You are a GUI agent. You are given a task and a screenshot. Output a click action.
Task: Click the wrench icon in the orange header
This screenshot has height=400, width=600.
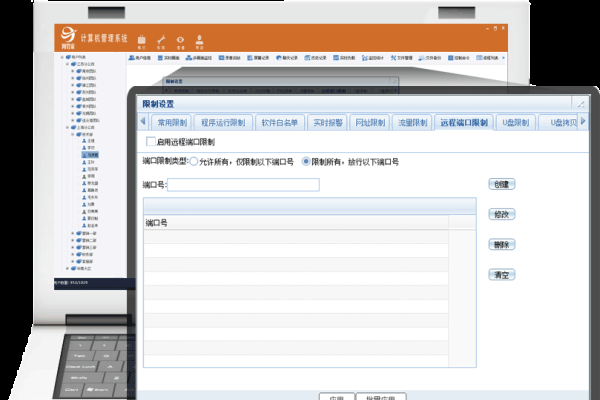[x=161, y=37]
